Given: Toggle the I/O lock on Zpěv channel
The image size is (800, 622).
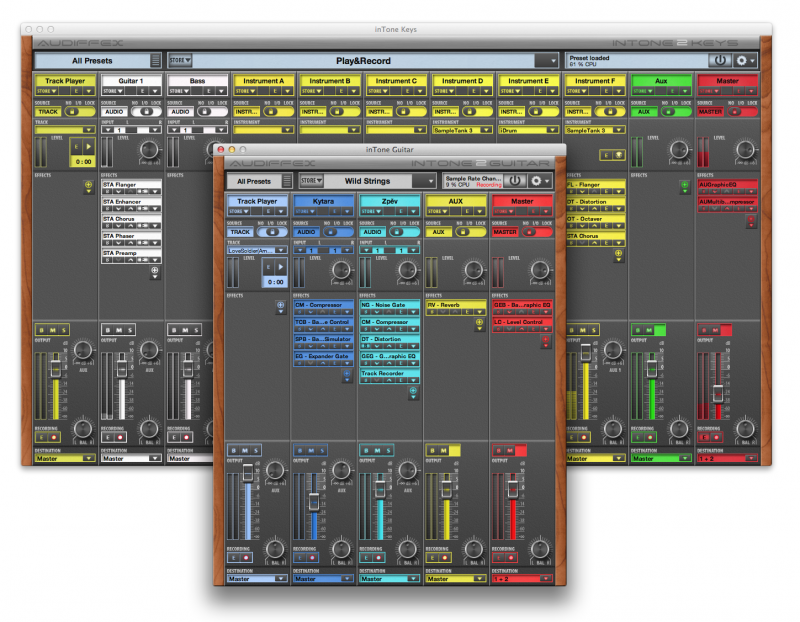Looking at the screenshot, I should pos(403,232).
